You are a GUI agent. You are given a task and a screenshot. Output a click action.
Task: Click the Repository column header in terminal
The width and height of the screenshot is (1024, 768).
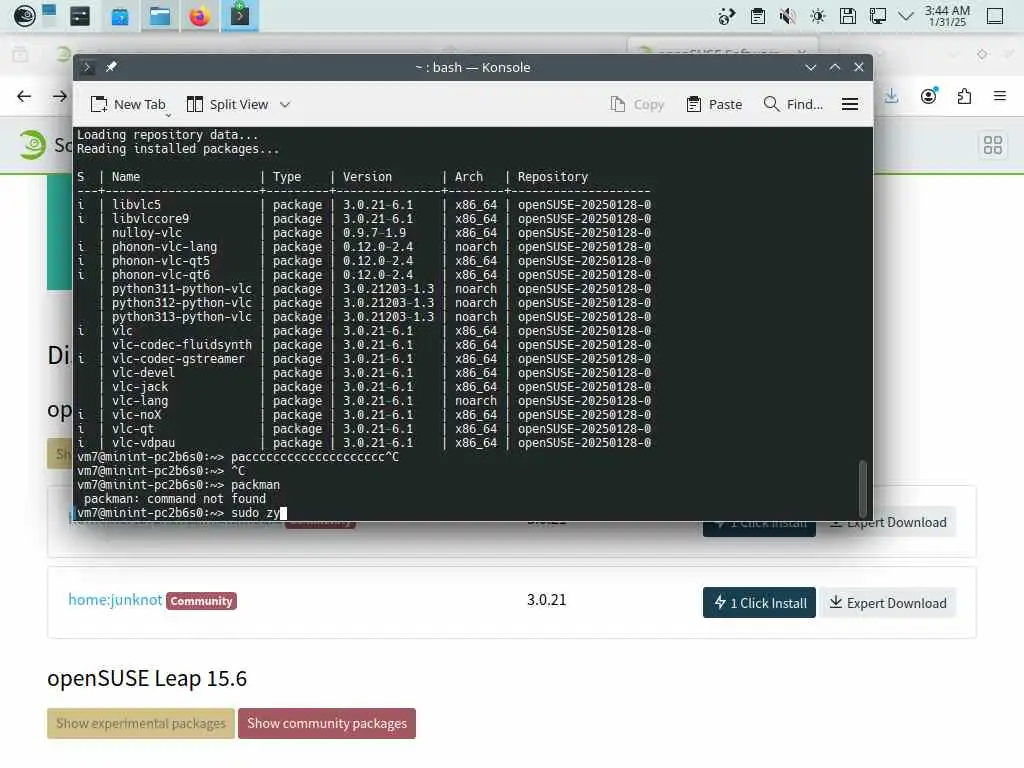coord(552,176)
